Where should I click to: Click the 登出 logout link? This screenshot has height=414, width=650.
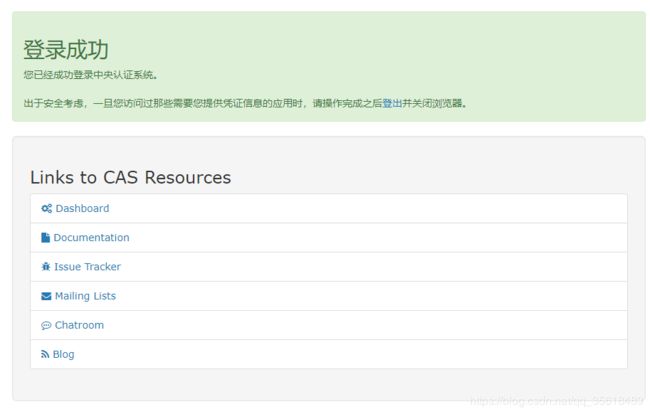tap(392, 103)
